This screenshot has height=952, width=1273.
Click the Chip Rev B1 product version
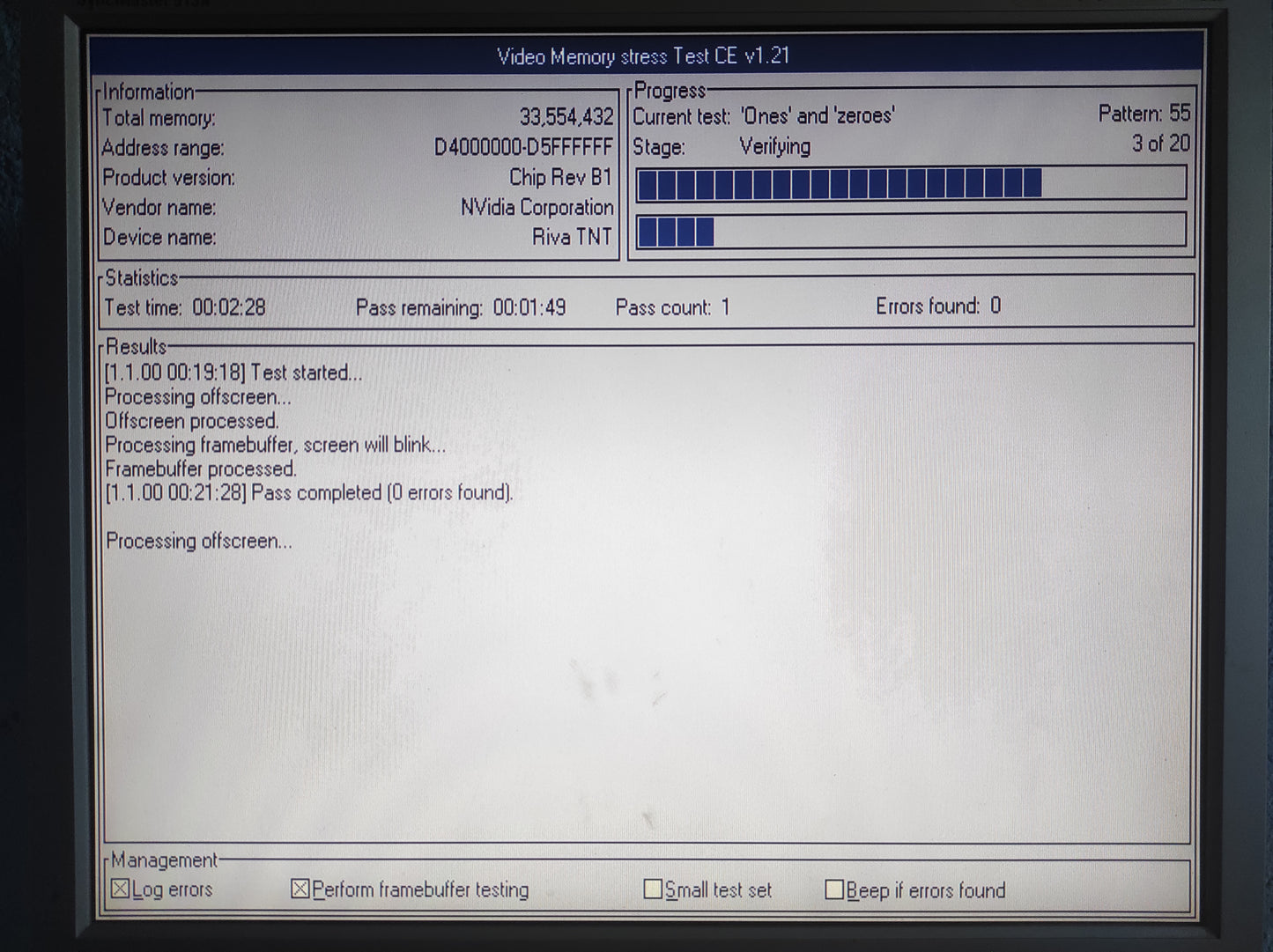(560, 177)
